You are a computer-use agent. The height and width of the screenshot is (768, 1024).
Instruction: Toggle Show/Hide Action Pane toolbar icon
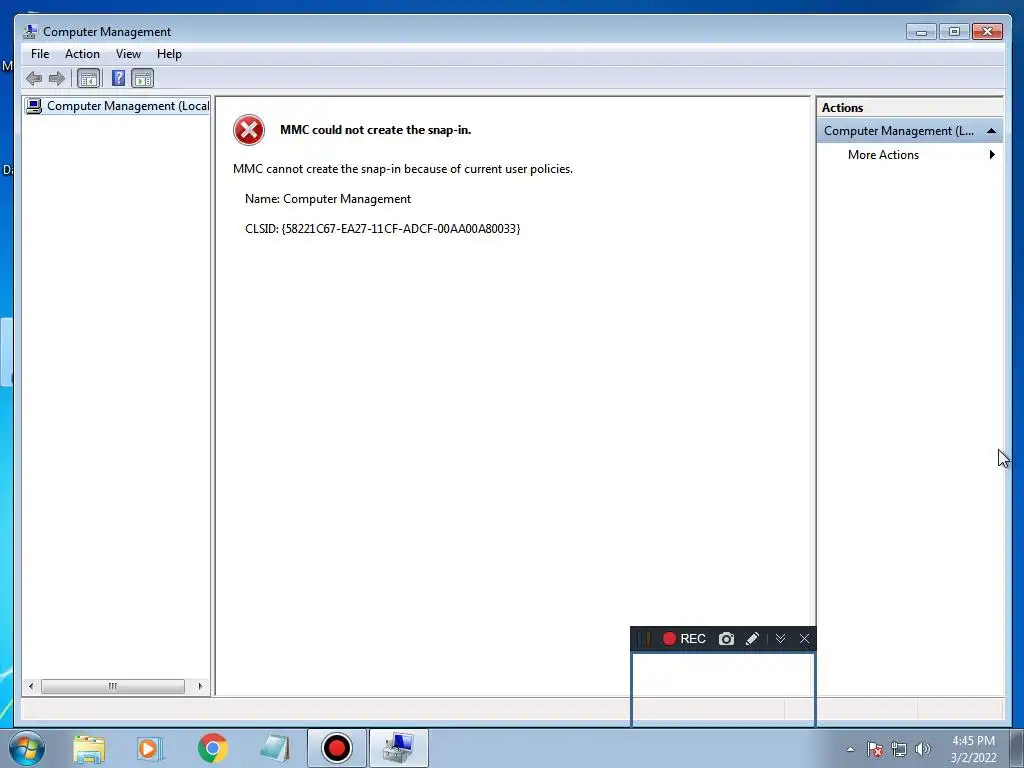(142, 79)
